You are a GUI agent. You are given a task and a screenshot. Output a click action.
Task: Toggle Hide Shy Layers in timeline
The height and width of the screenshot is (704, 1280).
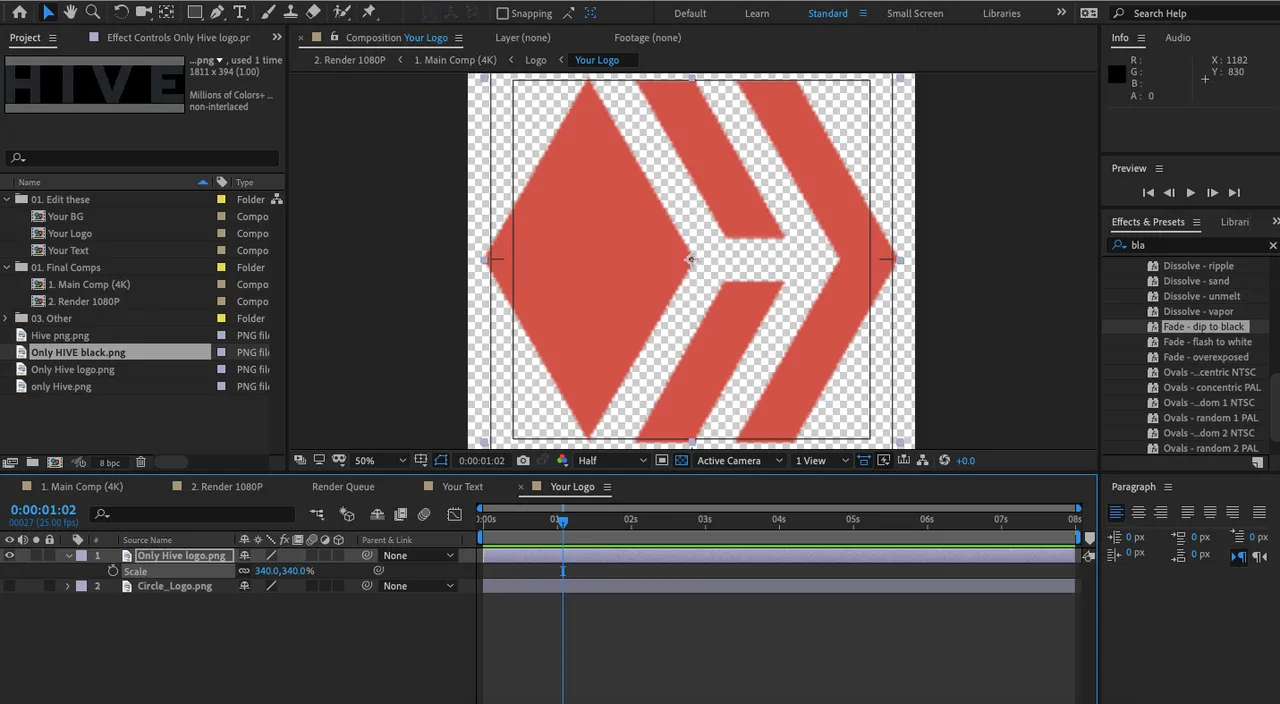point(377,514)
